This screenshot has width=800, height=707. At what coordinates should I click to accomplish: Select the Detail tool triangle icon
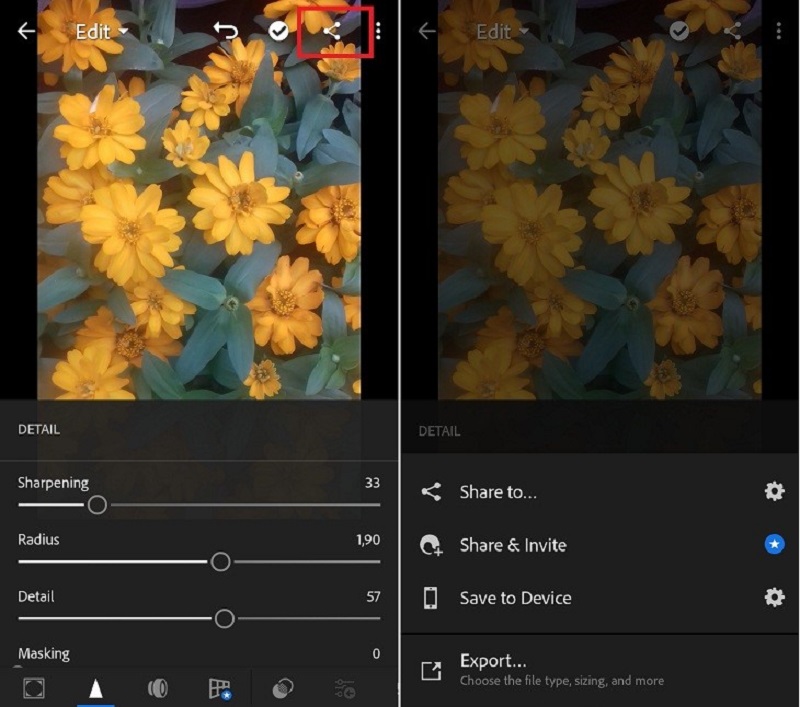pyautogui.click(x=96, y=688)
